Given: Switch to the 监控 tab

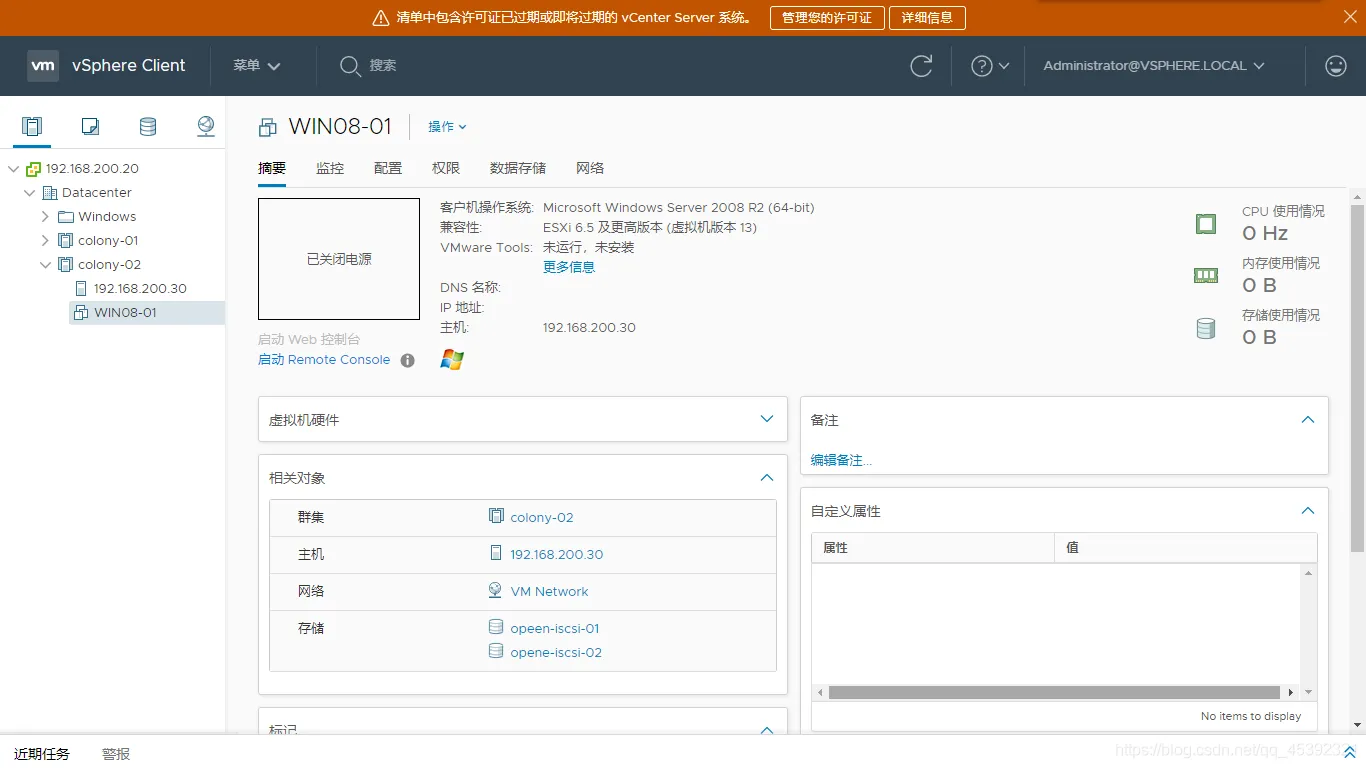Looking at the screenshot, I should (330, 168).
